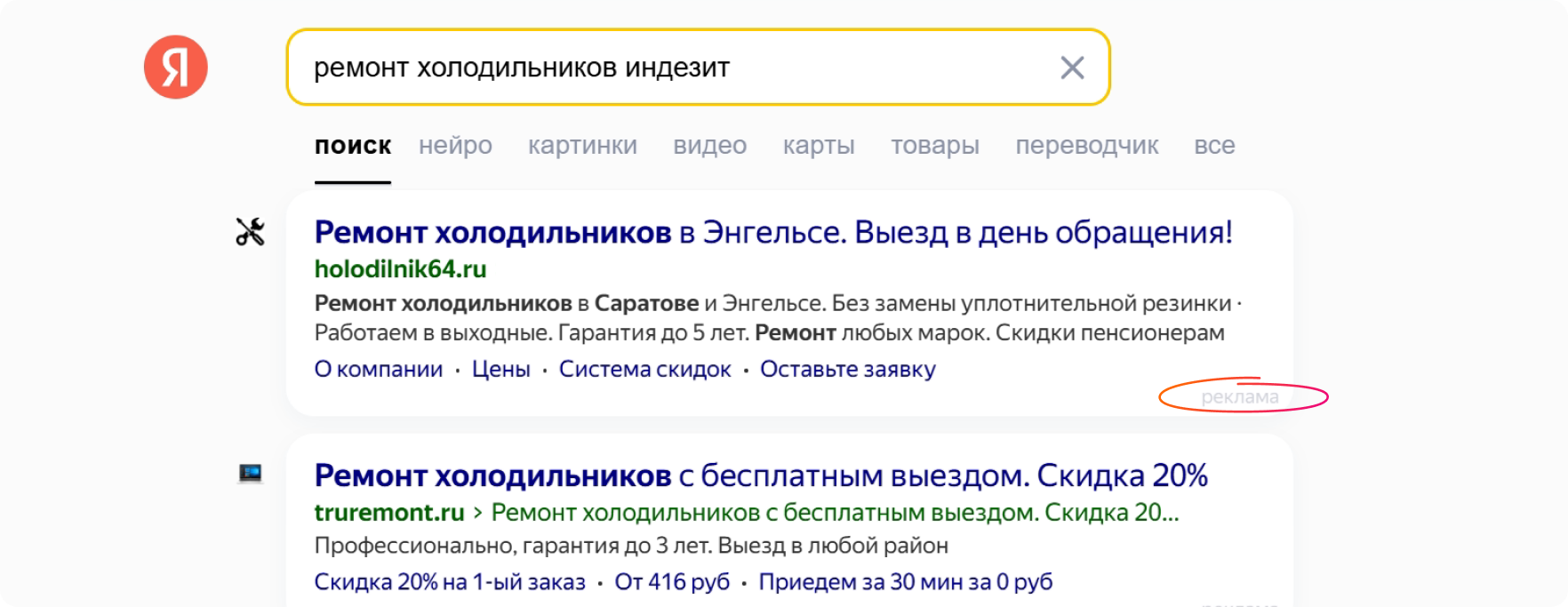Open the 'переводчик' tab
Screen dimensions: 1568x607
coord(1086,146)
